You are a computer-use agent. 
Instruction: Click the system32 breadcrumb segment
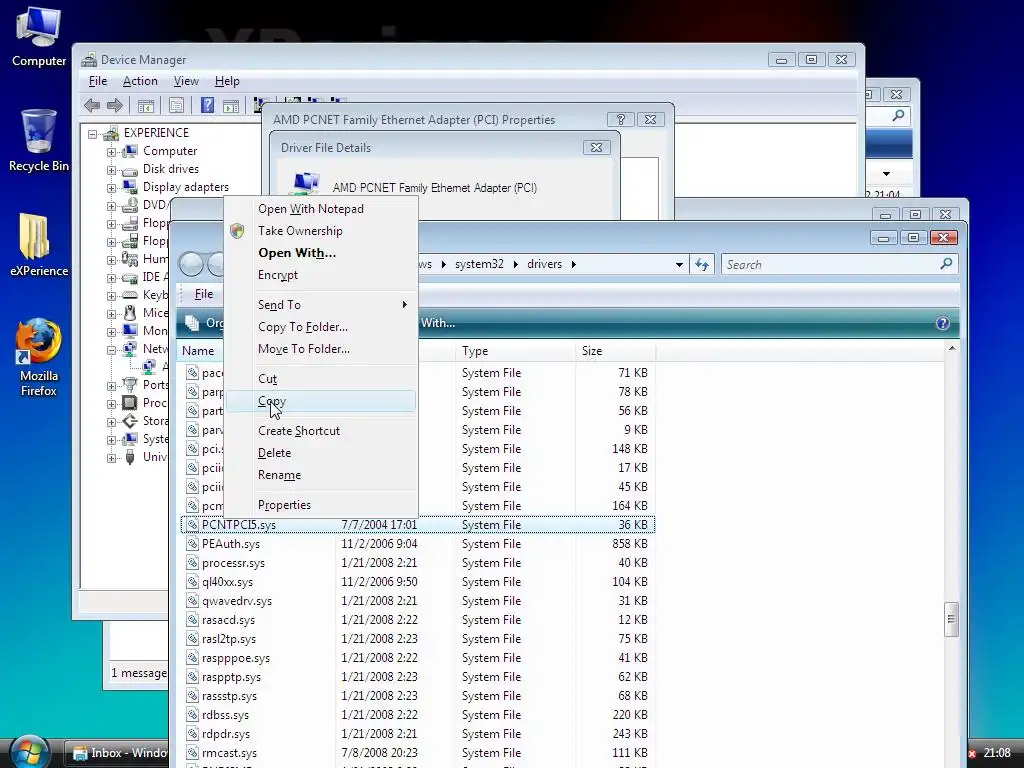click(479, 264)
